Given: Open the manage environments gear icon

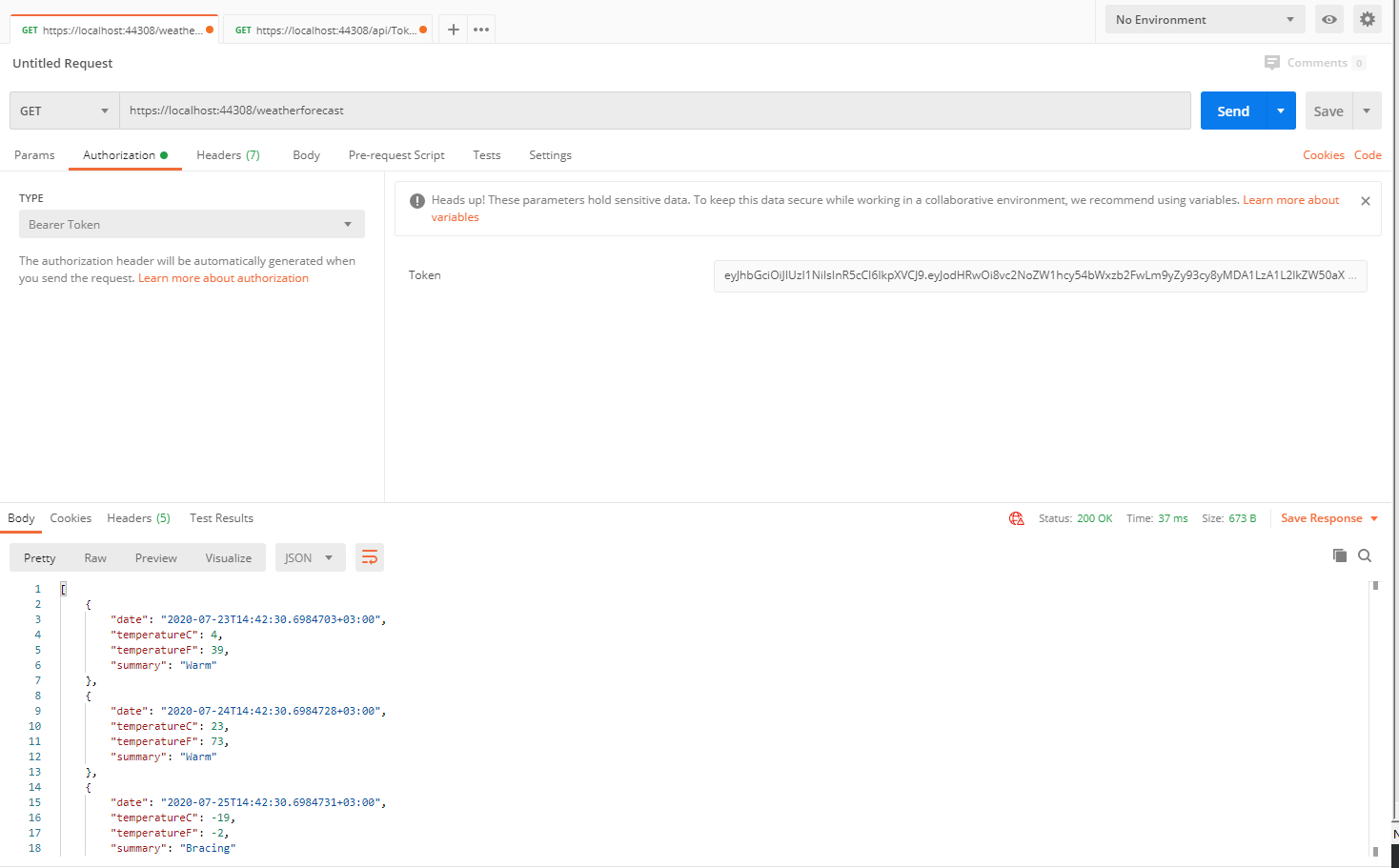Looking at the screenshot, I should point(1368,19).
